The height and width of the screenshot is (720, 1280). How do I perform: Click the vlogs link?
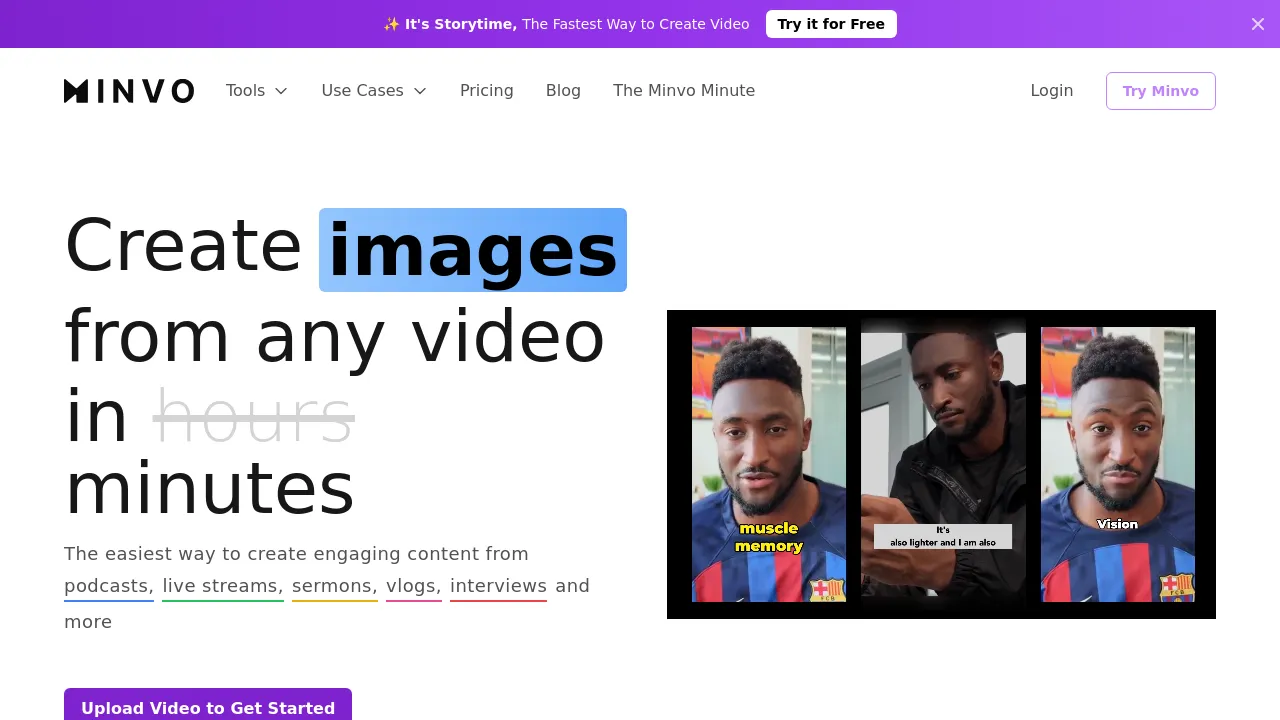tap(414, 586)
